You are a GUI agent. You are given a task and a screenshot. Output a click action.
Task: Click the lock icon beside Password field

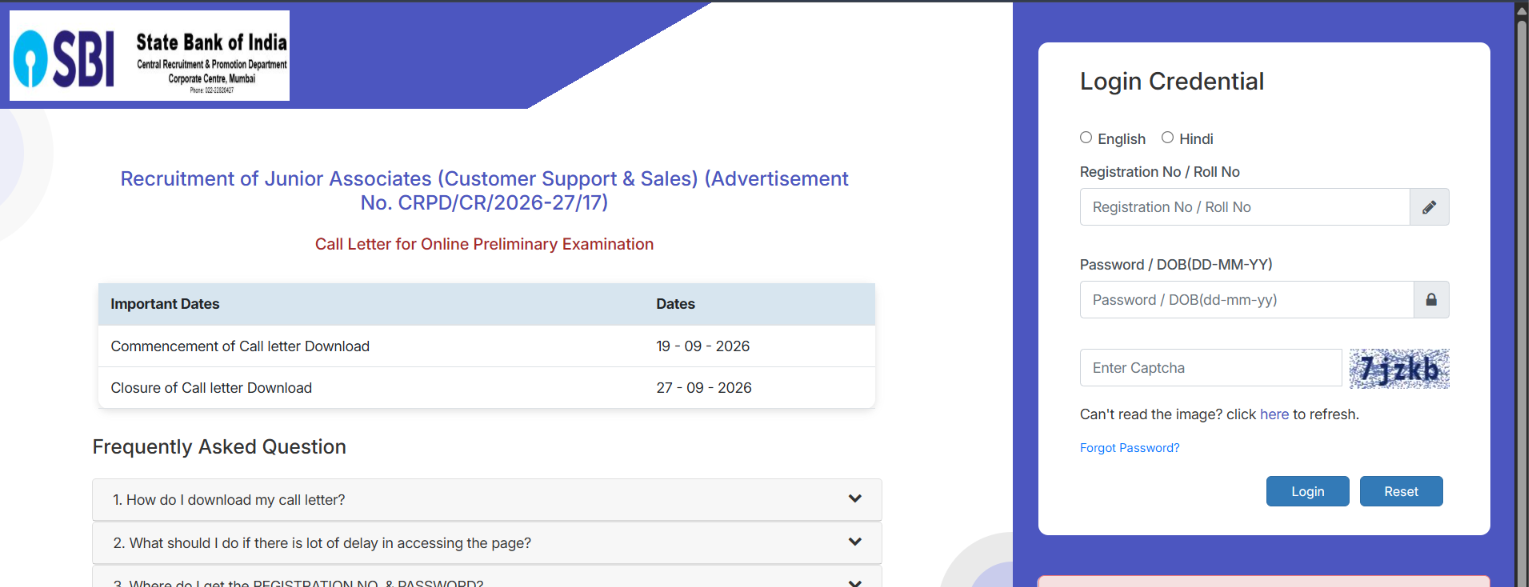coord(1431,300)
